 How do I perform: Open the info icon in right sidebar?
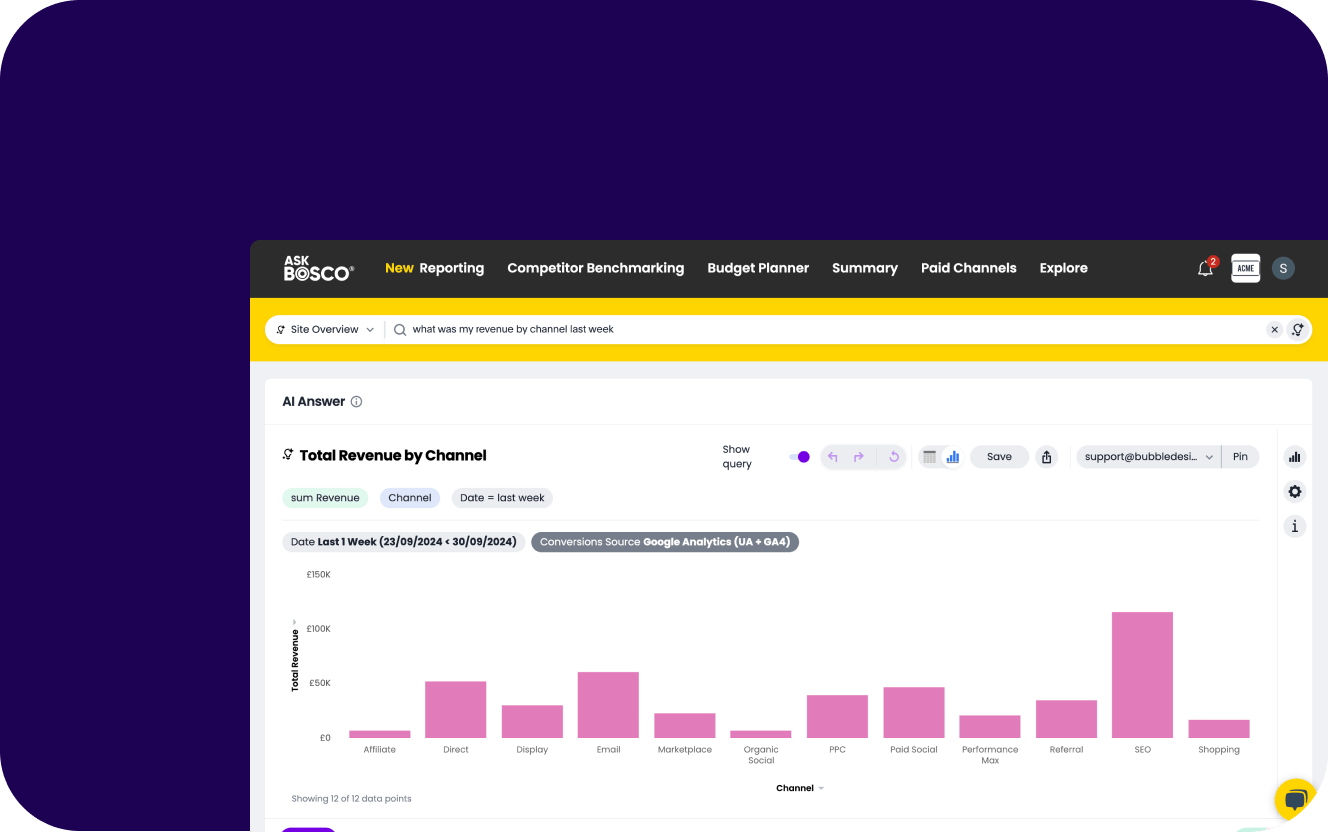click(1295, 526)
